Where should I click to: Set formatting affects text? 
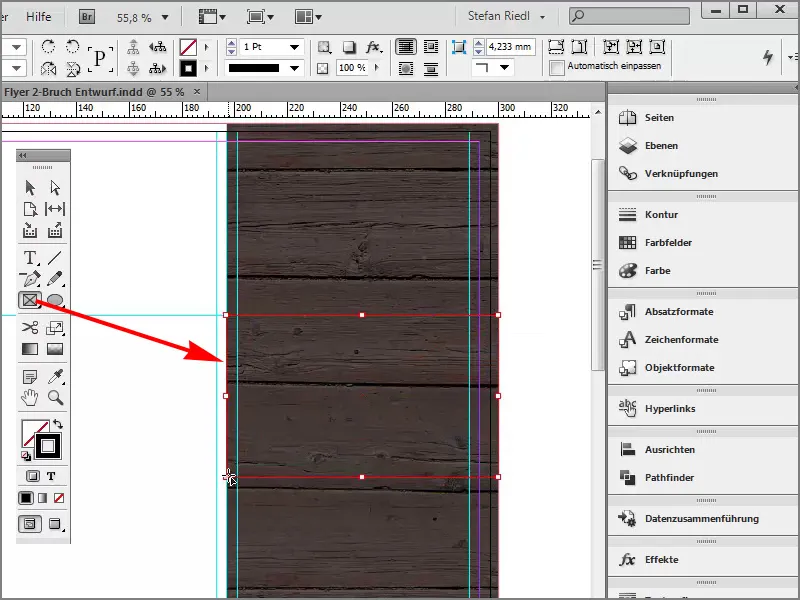tap(51, 476)
